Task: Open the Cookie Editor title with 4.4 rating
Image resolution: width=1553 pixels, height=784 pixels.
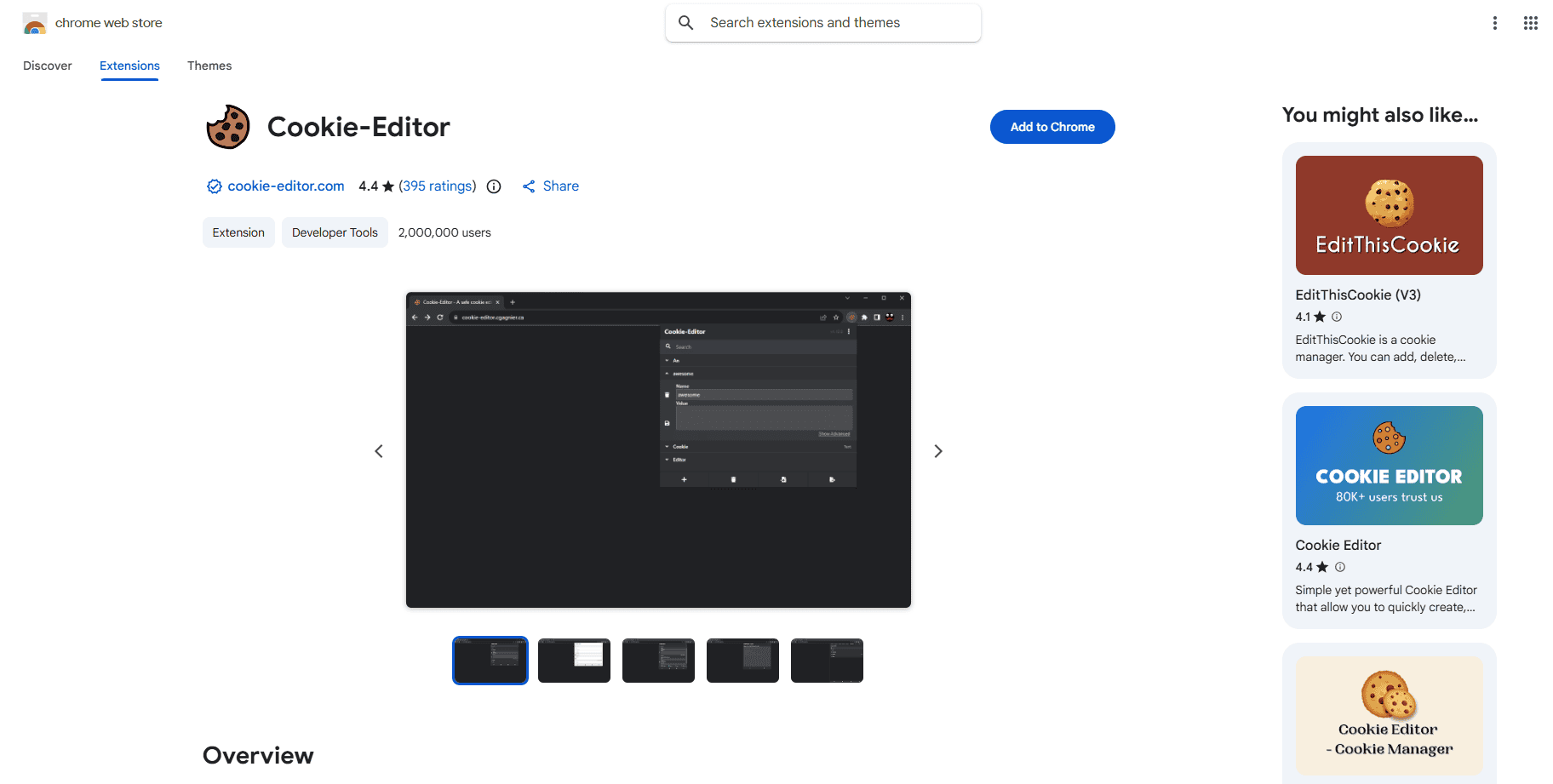Action: pos(1338,546)
